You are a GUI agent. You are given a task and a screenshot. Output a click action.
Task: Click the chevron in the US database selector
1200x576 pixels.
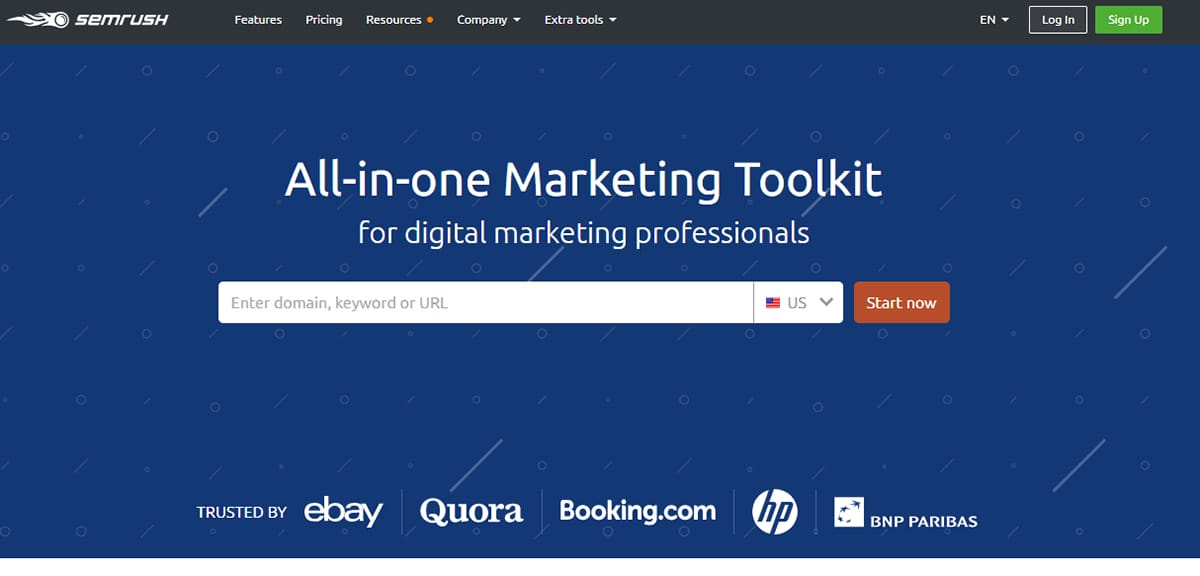tap(826, 302)
